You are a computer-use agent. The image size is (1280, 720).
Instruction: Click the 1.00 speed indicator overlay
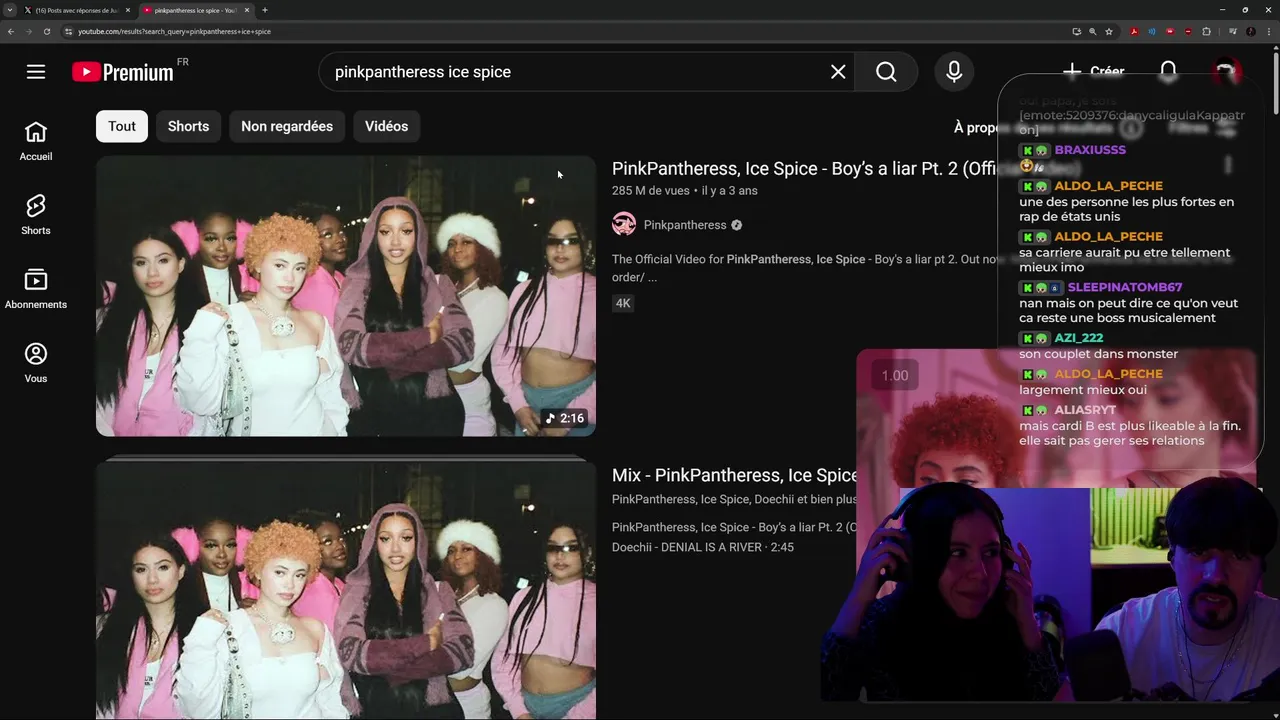point(895,376)
